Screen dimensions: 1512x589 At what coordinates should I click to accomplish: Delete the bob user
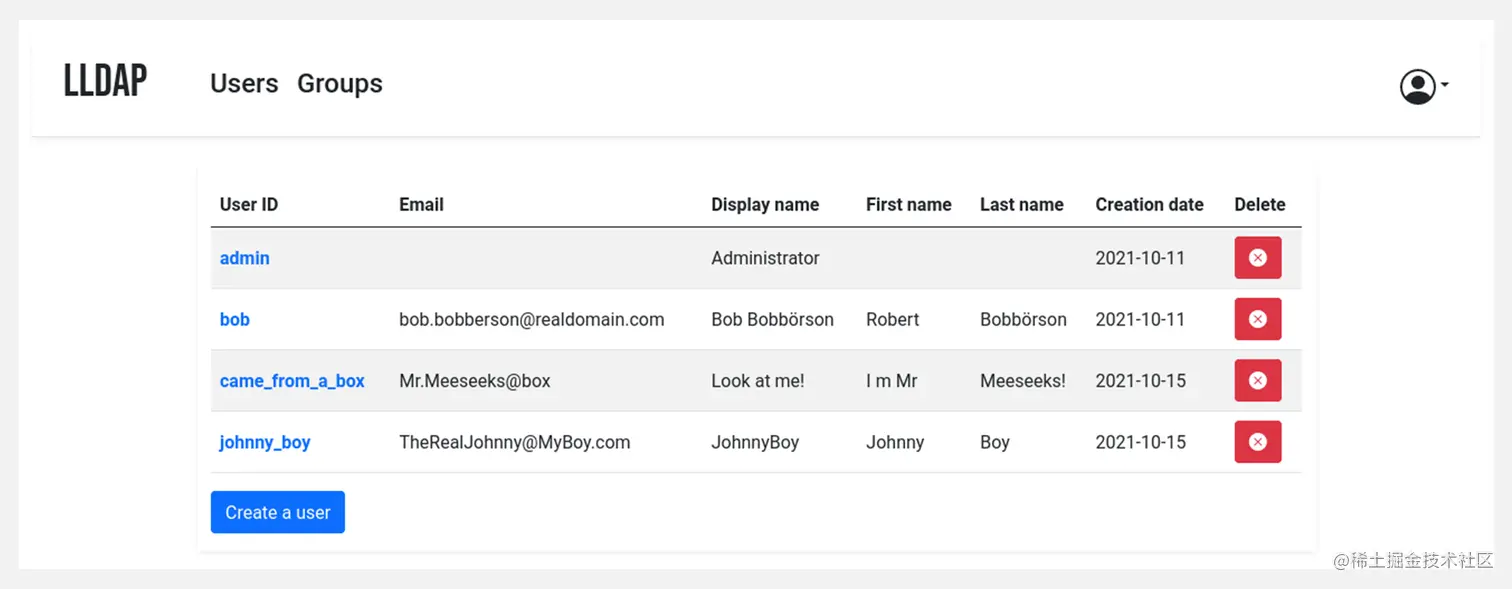click(x=1258, y=319)
